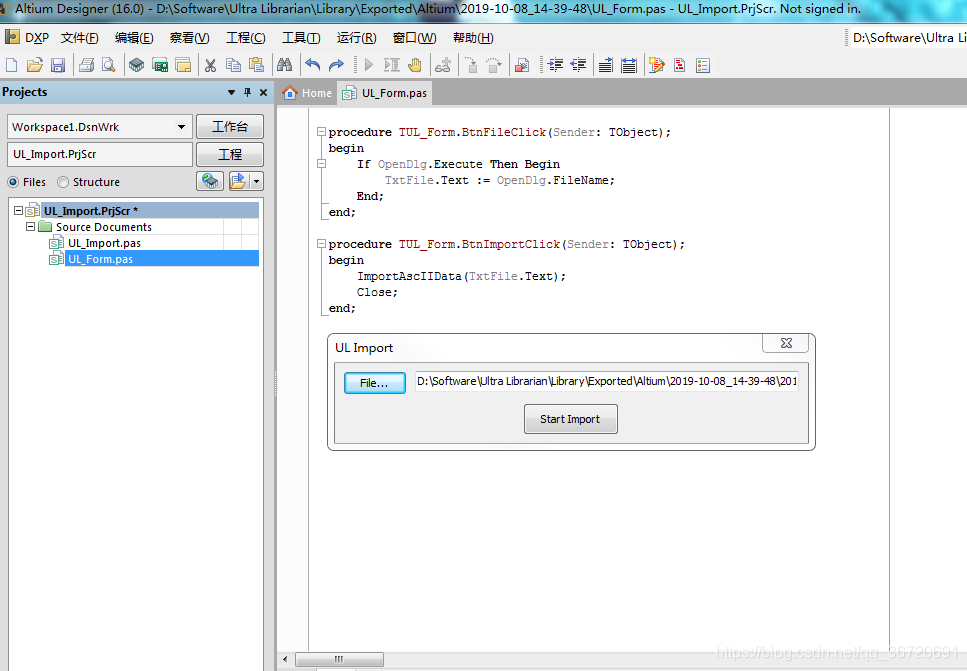Click the file path field in UL Import

coord(607,381)
